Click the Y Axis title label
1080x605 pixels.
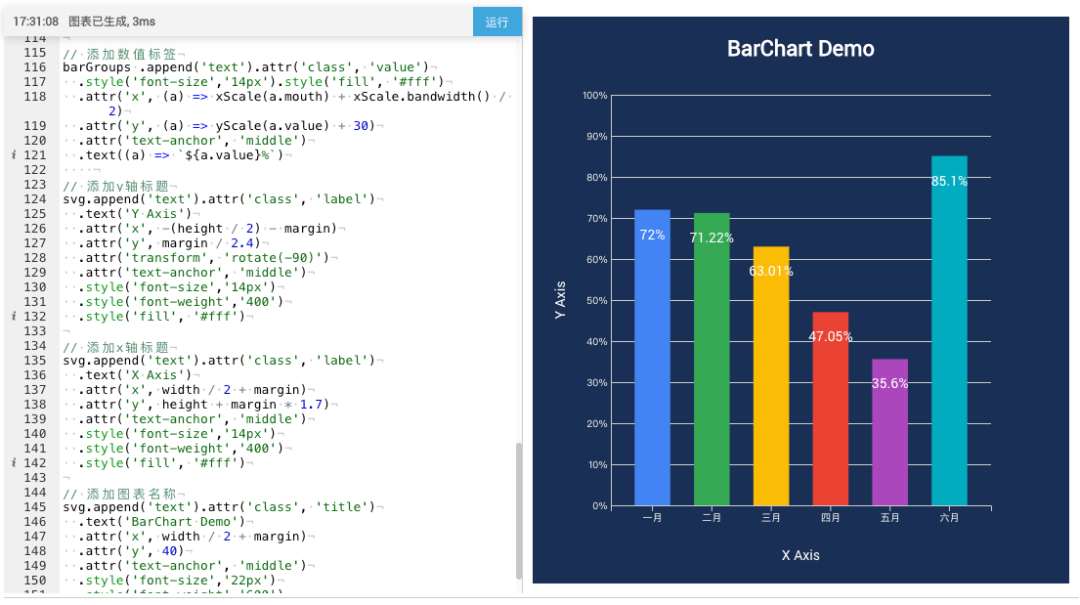pos(561,300)
